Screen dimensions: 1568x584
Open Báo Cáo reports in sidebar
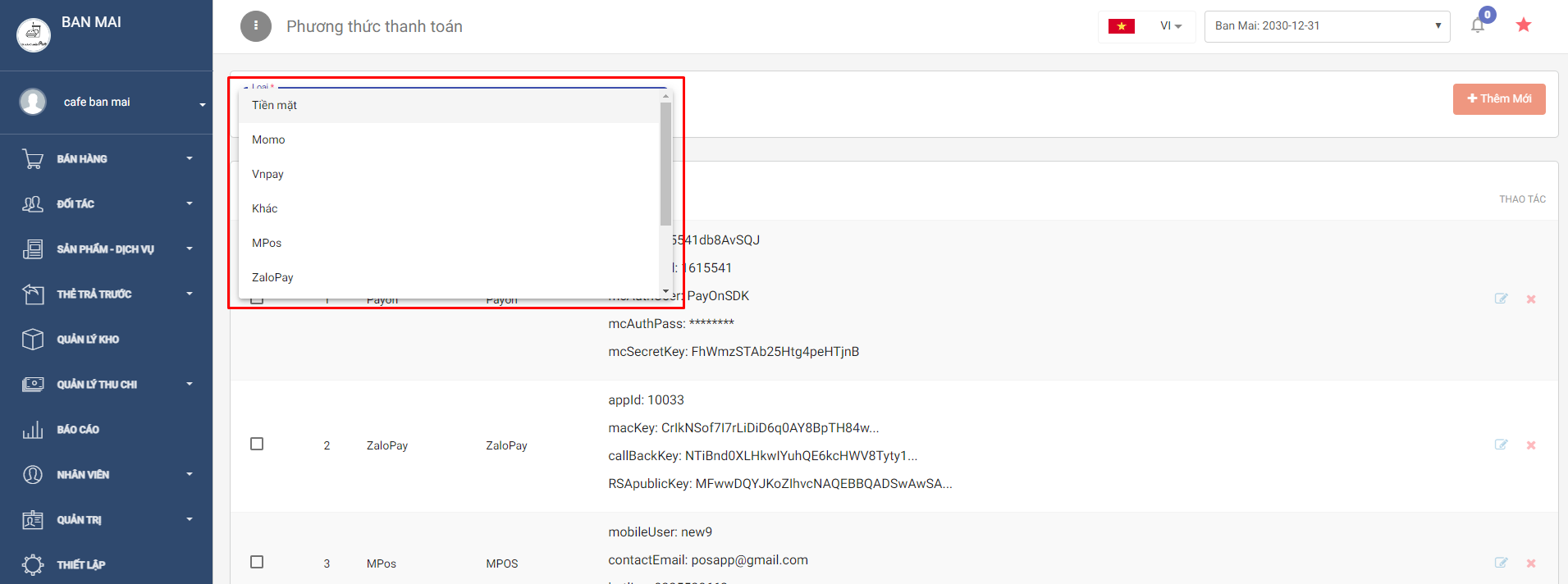78,430
